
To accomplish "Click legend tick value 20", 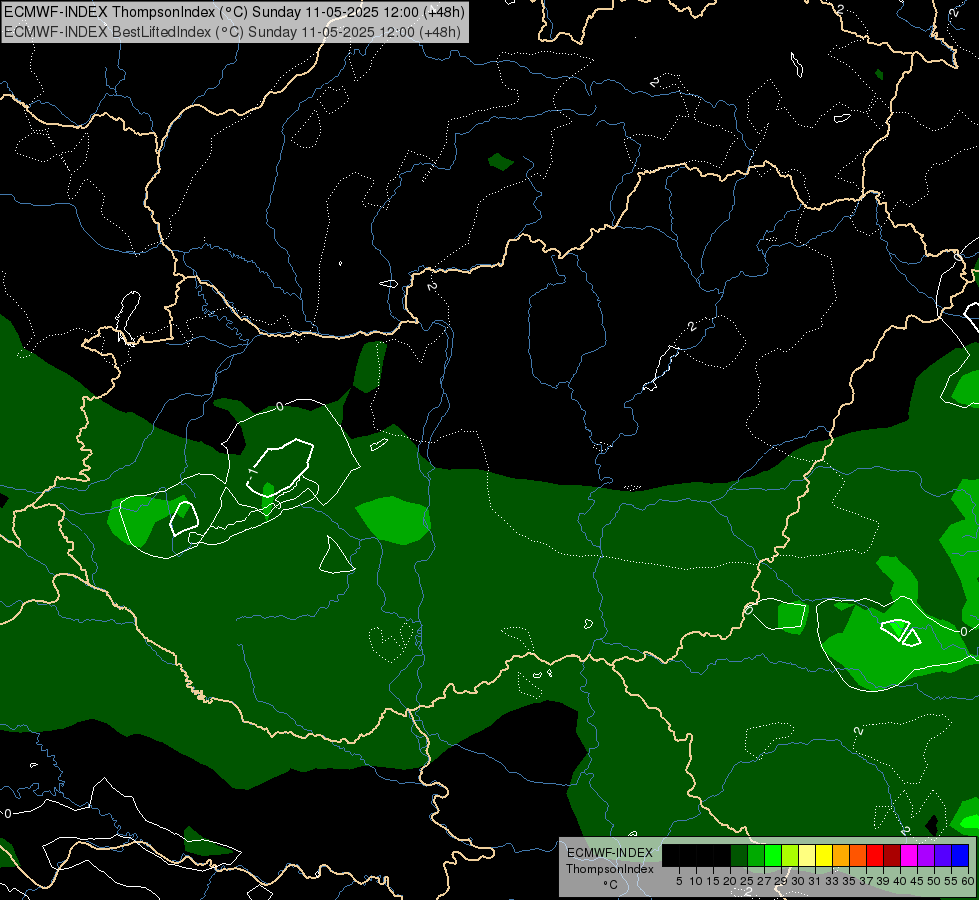I will coord(731,881).
